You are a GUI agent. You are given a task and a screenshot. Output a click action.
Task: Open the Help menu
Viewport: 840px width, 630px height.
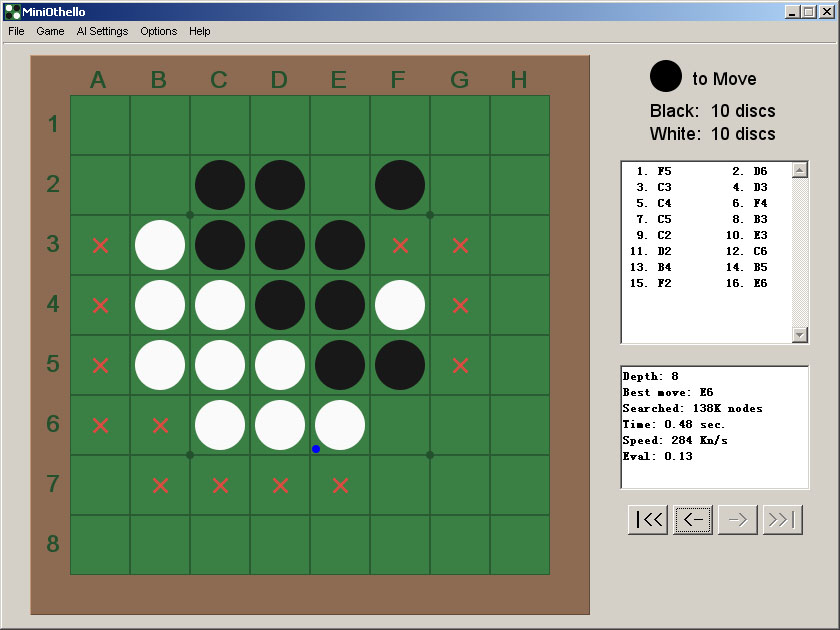click(200, 31)
